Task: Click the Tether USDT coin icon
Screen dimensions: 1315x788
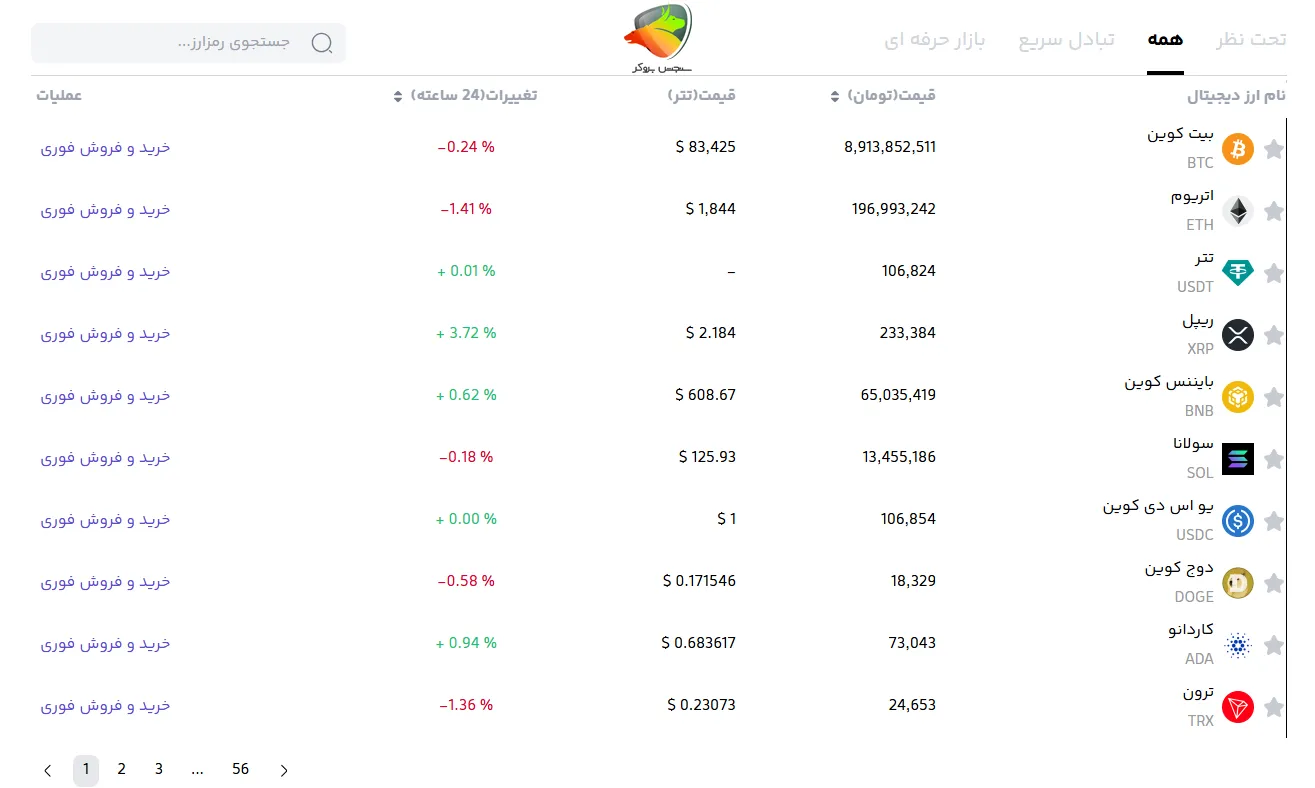Action: 1237,273
